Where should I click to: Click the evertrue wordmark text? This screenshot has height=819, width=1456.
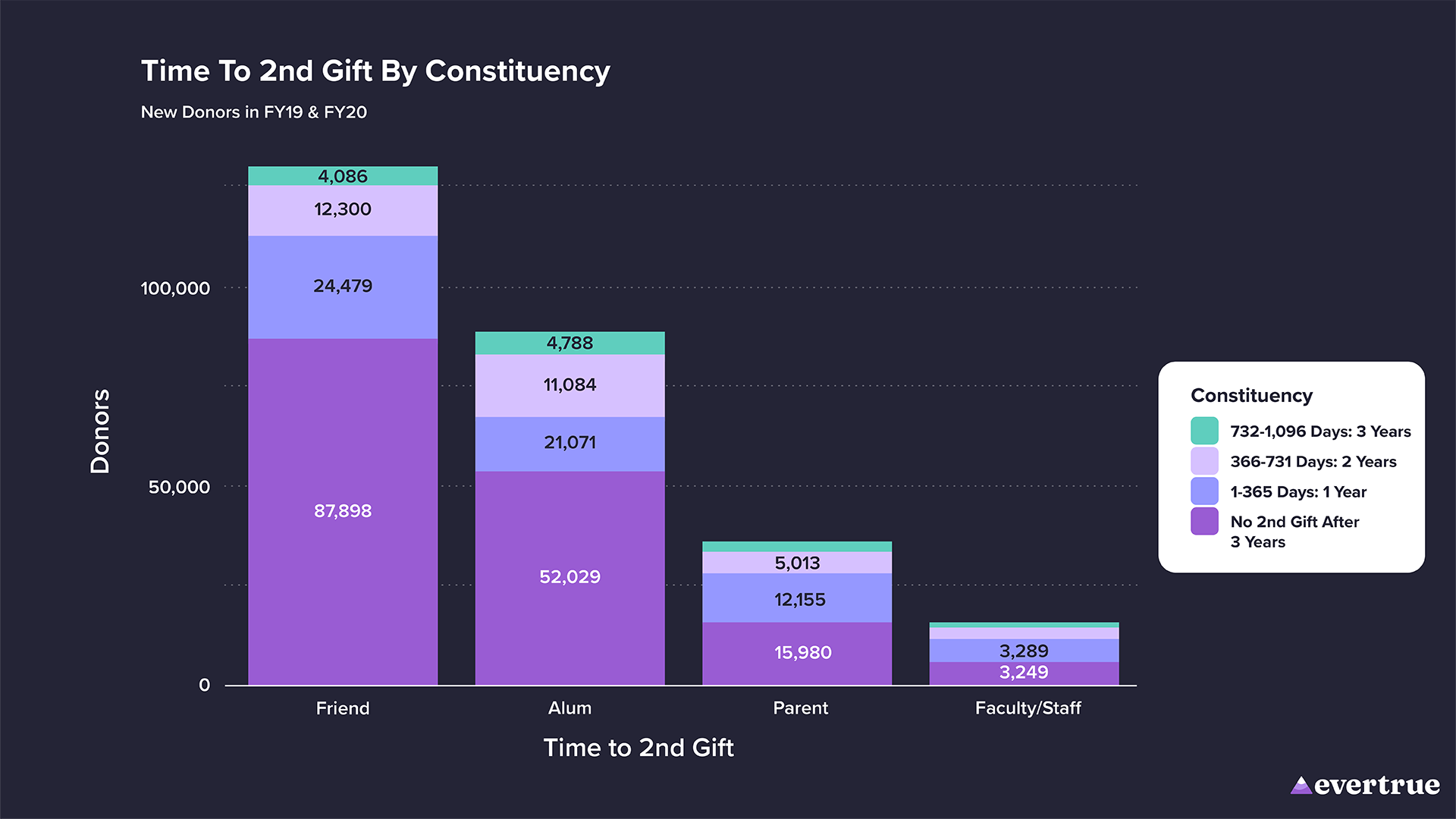pos(1376,786)
